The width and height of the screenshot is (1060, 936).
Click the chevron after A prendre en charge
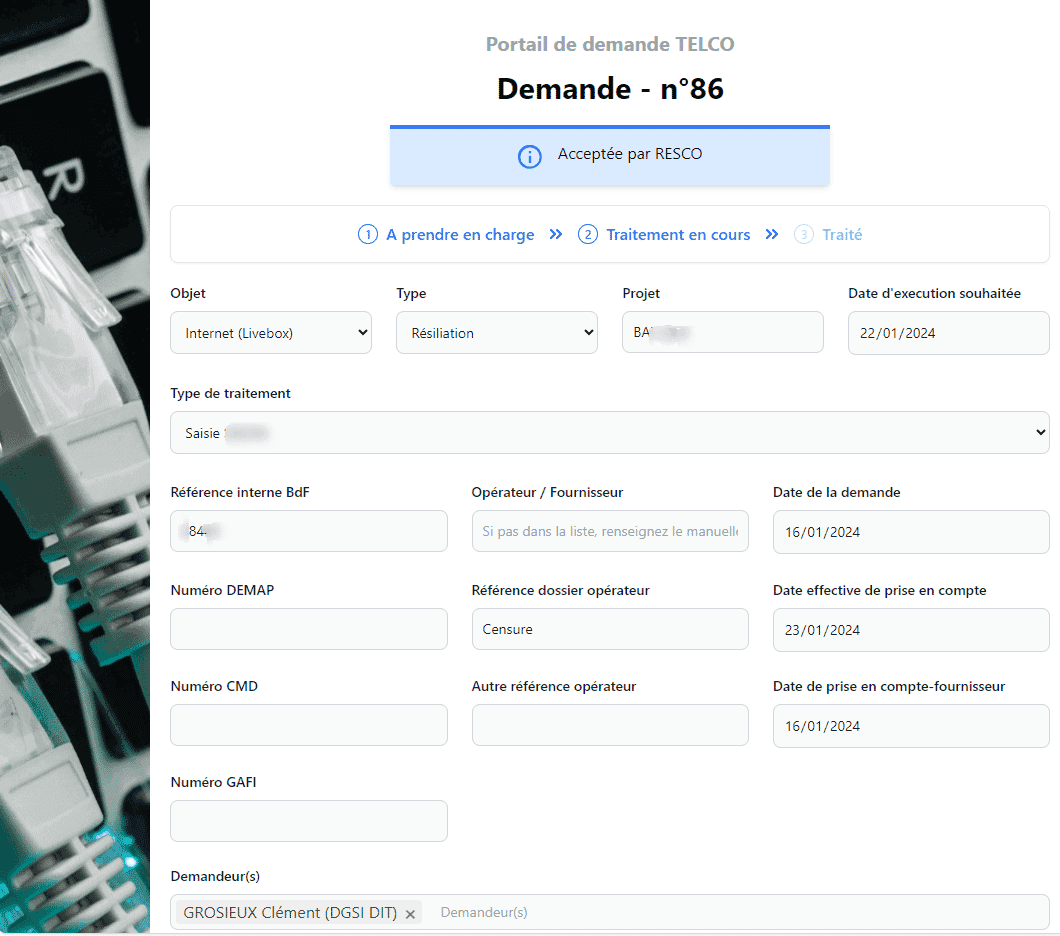point(556,235)
